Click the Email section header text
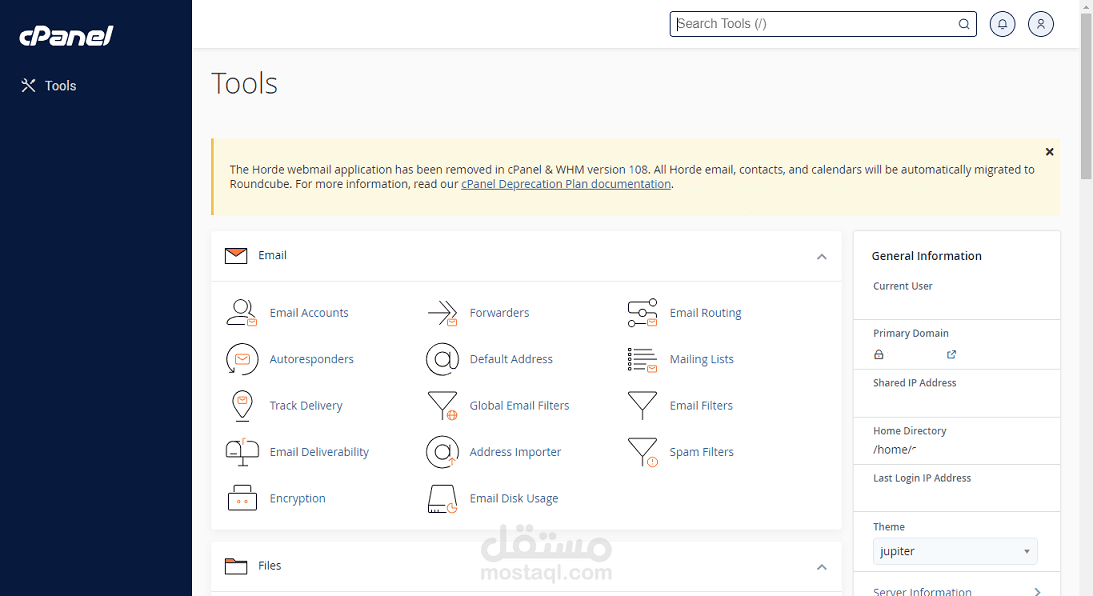The width and height of the screenshot is (1093, 596). (272, 255)
